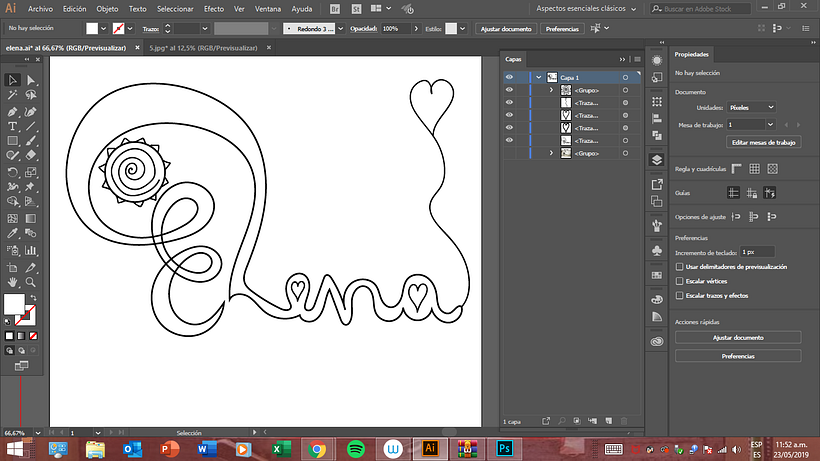Swap fill and stroke colors
Image resolution: width=820 pixels, height=461 pixels.
(33, 297)
